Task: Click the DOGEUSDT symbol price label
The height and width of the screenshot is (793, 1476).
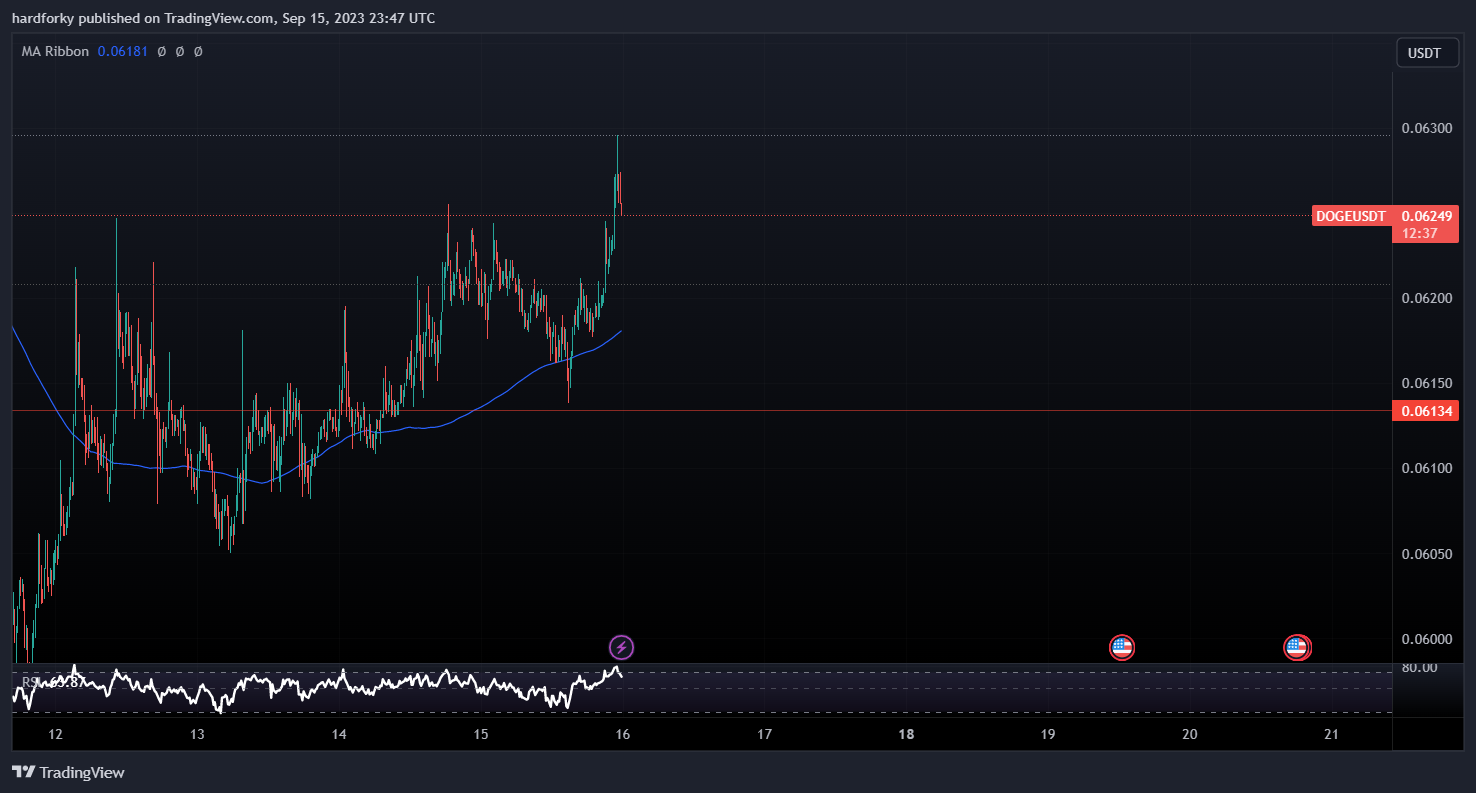Action: tap(1351, 216)
